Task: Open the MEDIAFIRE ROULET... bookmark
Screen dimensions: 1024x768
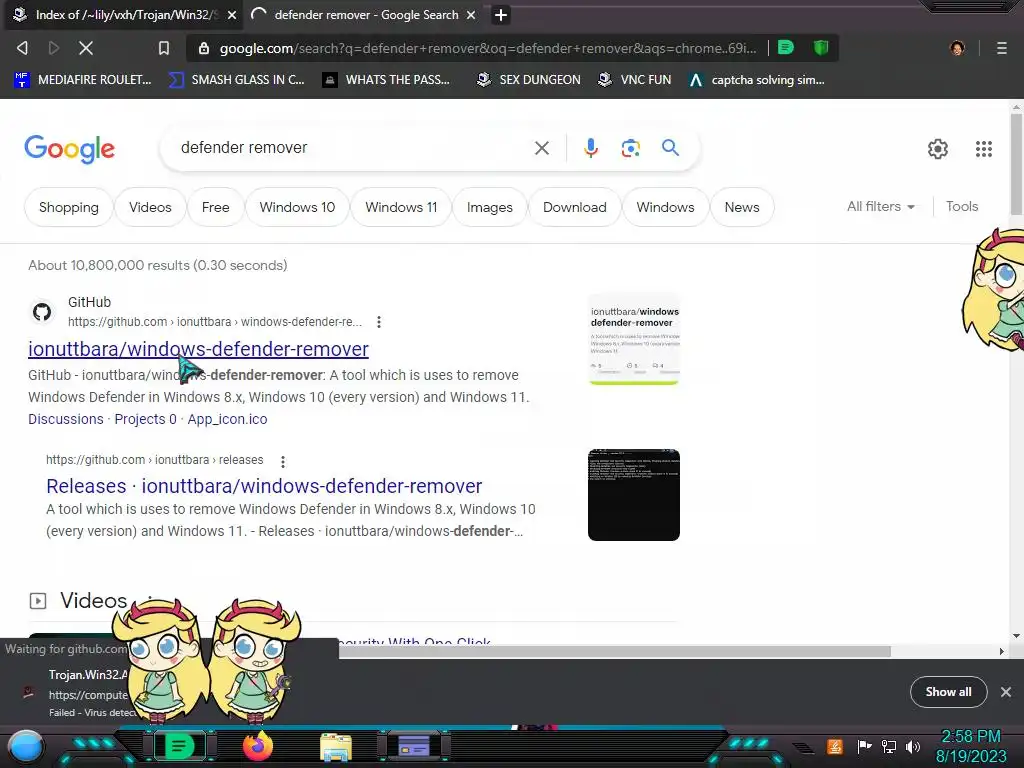Action: [x=83, y=80]
